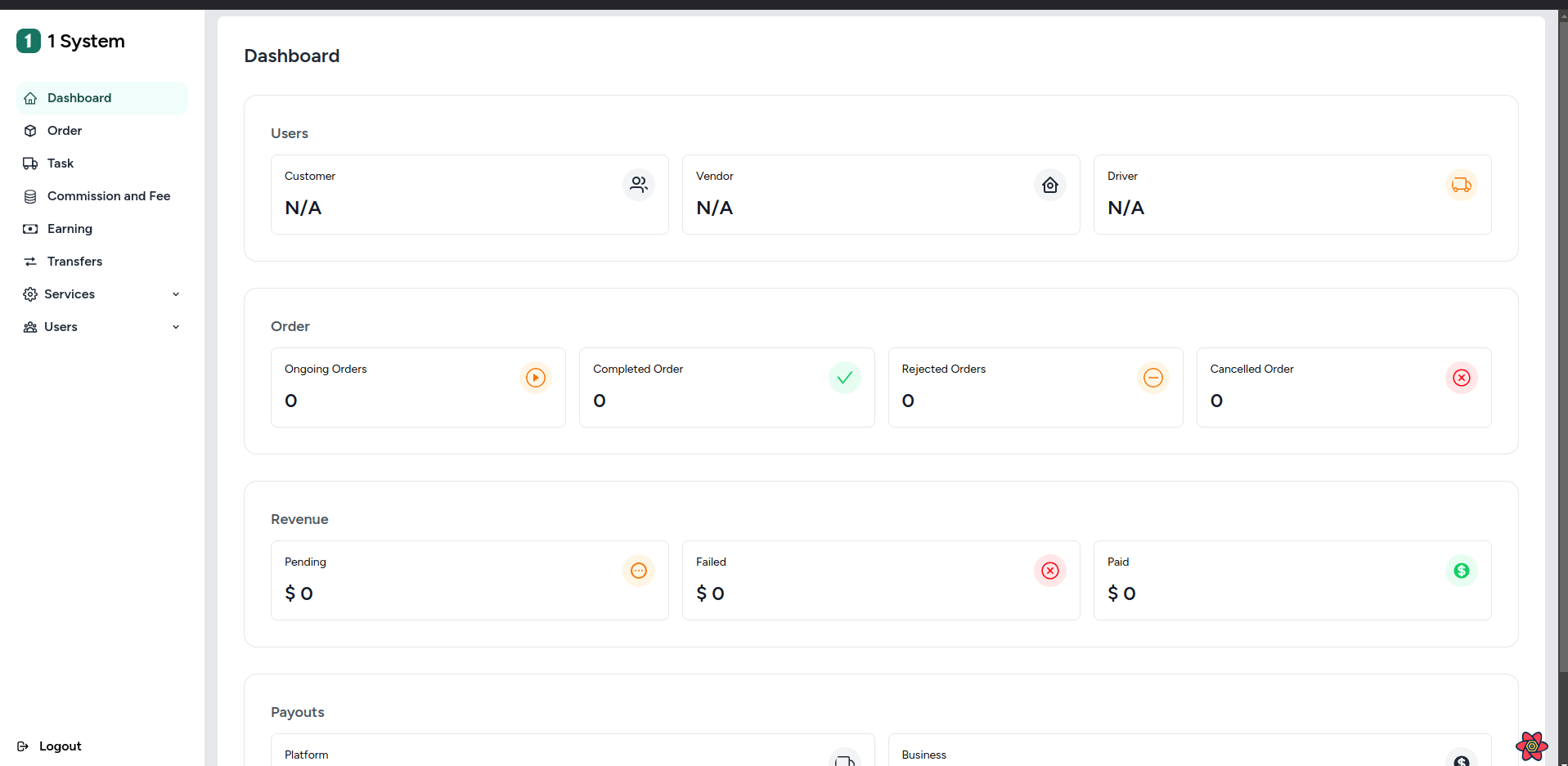This screenshot has height=766, width=1568.
Task: Click the Ongoing Orders play icon
Action: click(x=535, y=378)
